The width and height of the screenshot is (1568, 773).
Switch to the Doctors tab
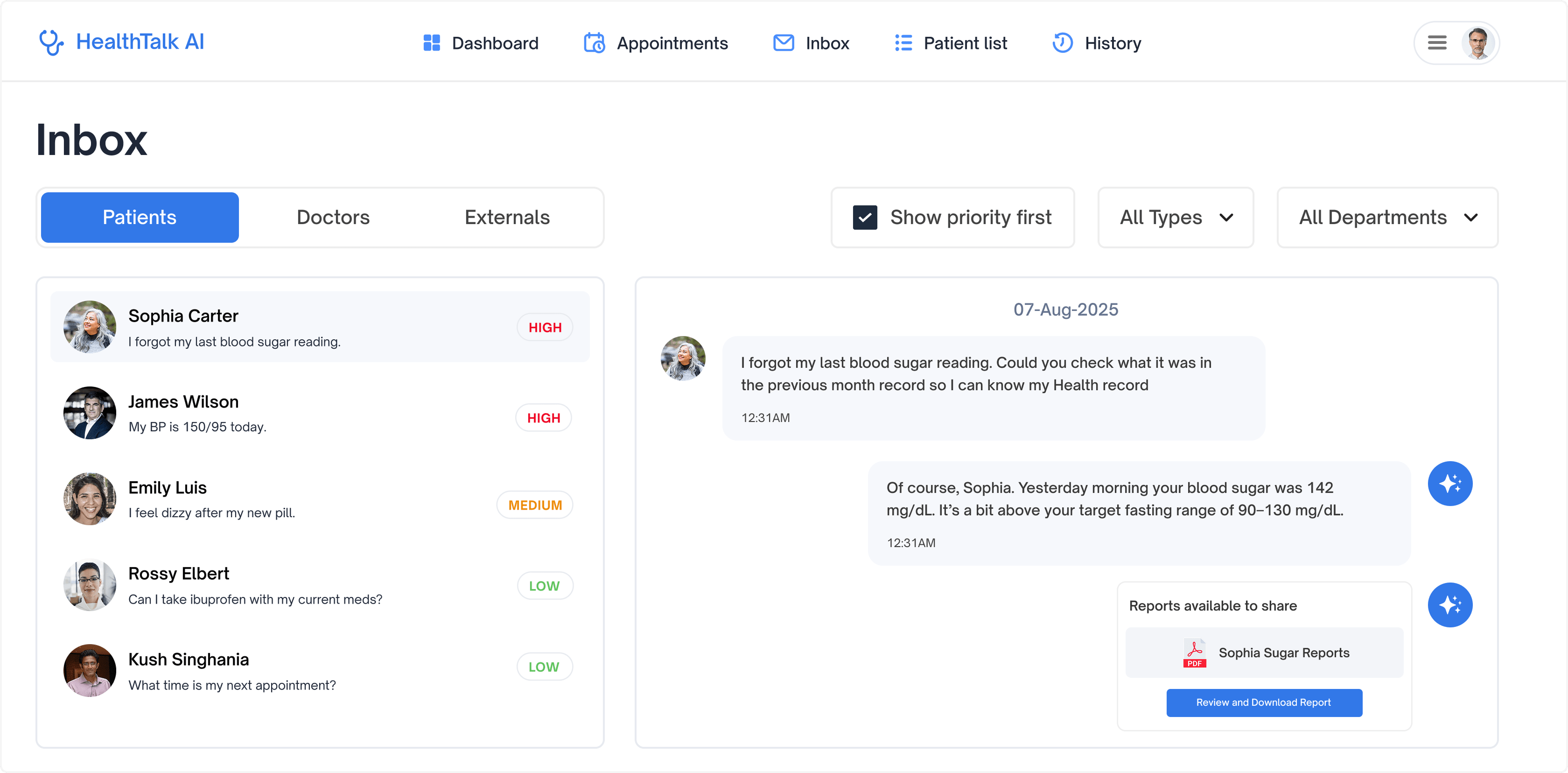coord(333,218)
